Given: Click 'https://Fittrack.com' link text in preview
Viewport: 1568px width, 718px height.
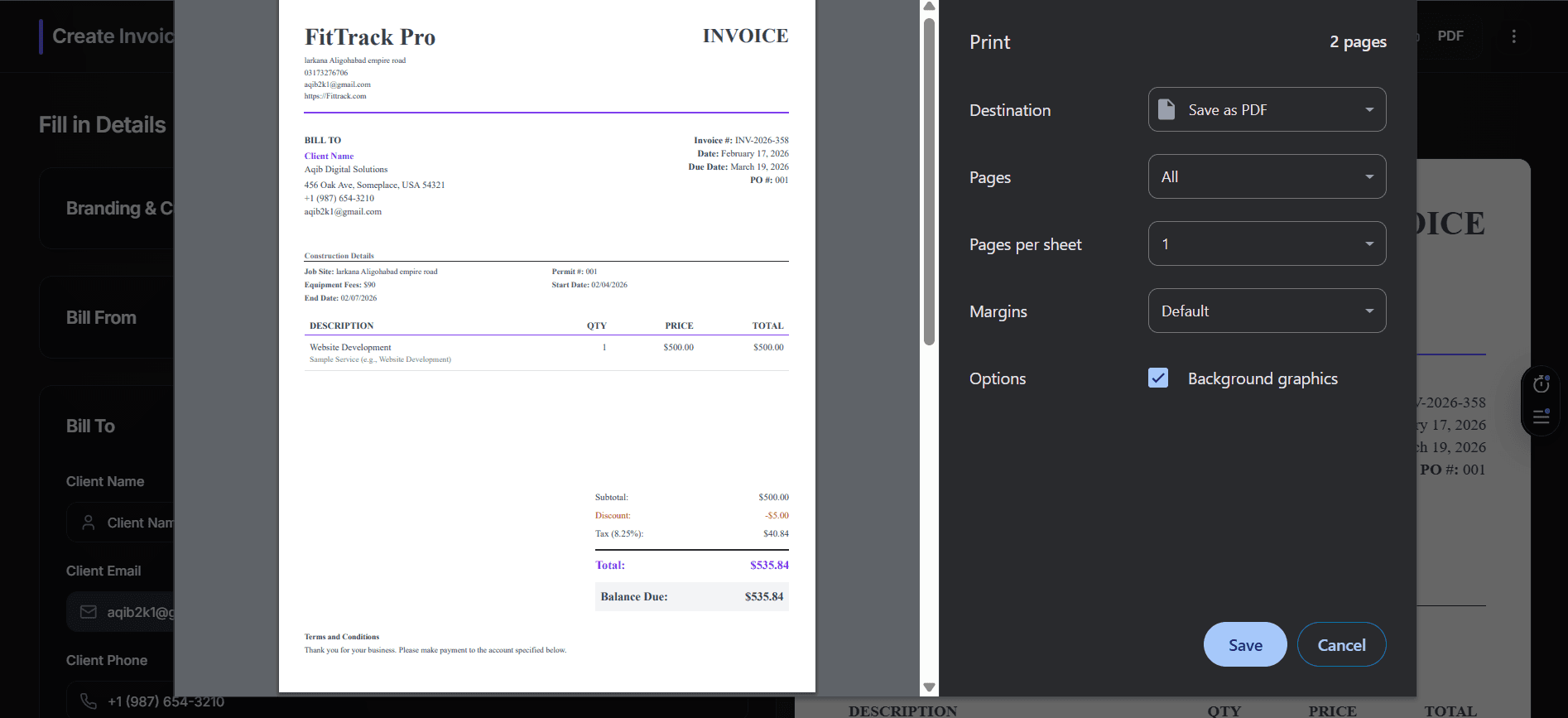Looking at the screenshot, I should click(335, 96).
